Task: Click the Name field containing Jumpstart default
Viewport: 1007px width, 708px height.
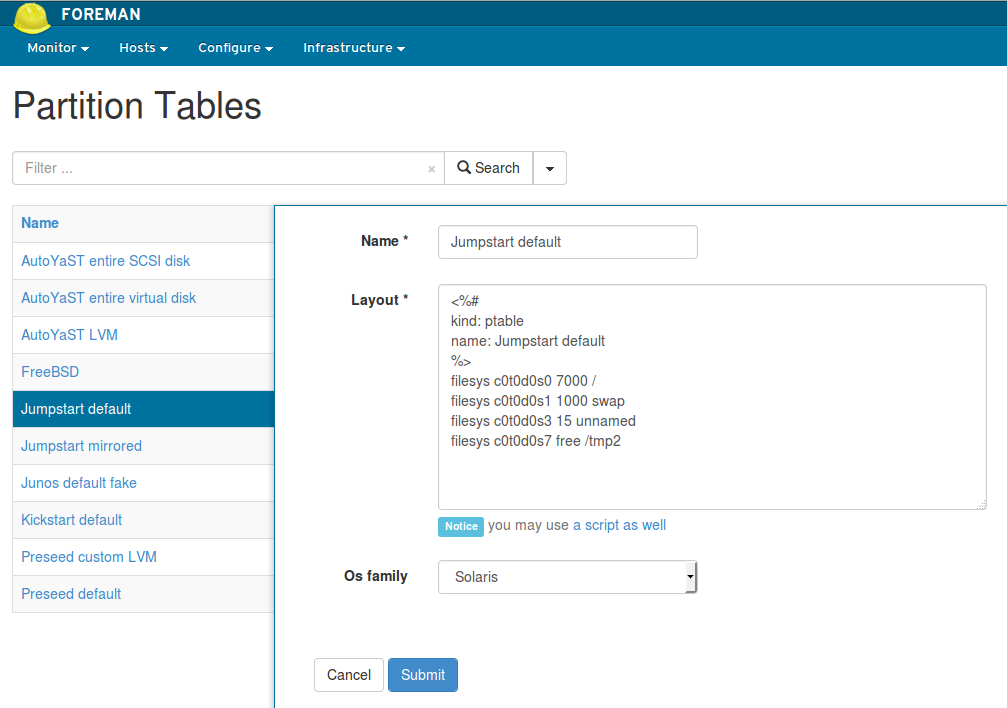Action: (x=568, y=242)
